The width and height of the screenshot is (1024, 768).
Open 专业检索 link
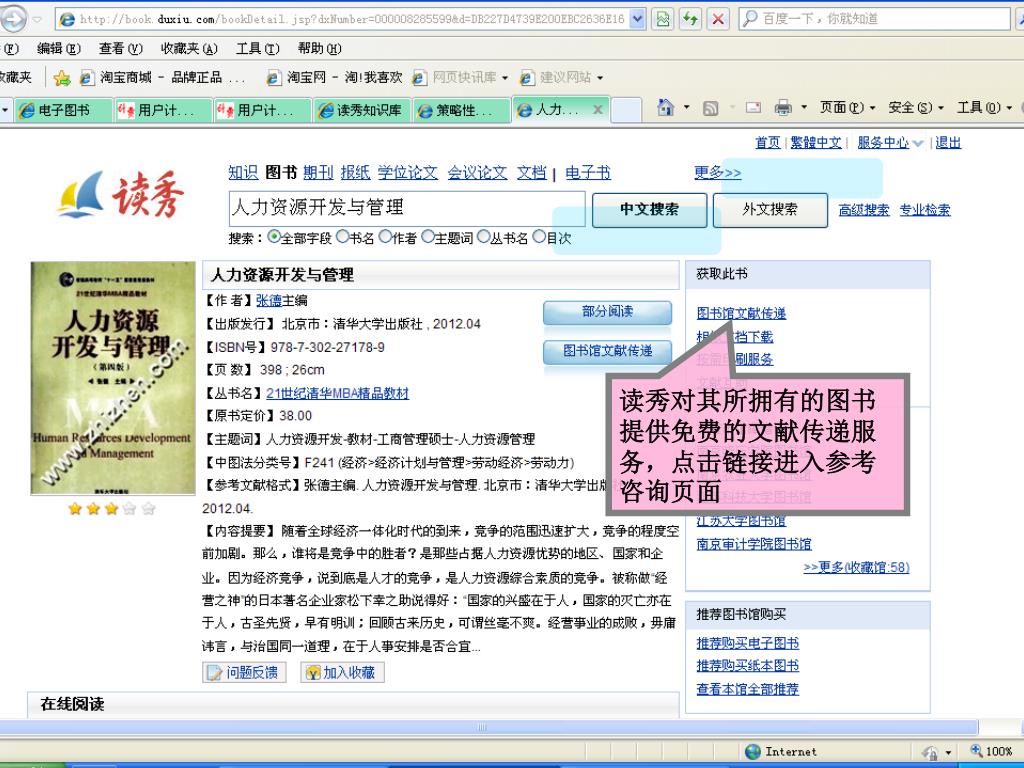click(x=925, y=210)
